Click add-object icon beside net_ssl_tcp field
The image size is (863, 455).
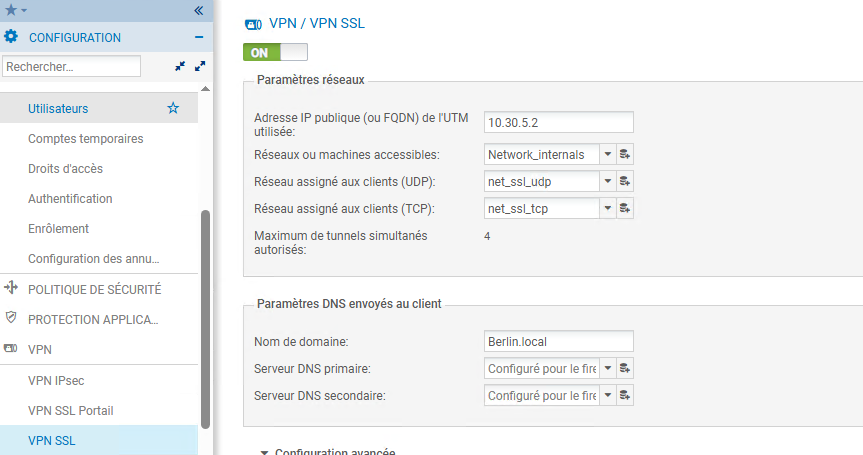pos(626,208)
